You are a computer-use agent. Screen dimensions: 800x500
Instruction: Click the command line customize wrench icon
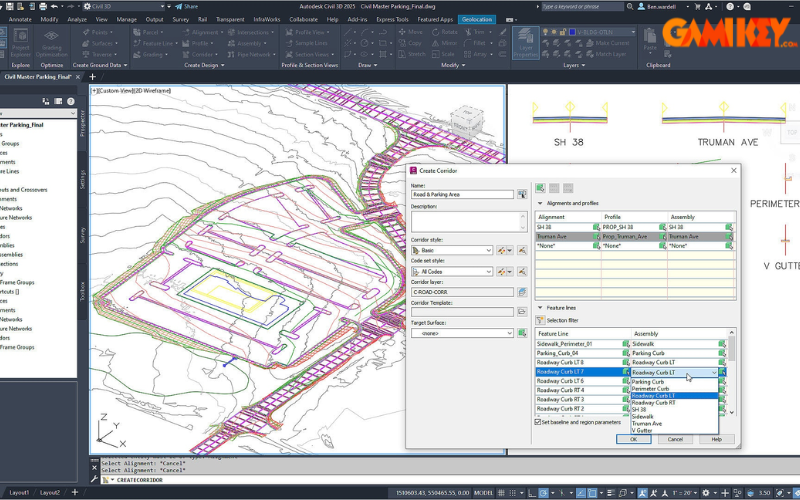pyautogui.click(x=94, y=480)
